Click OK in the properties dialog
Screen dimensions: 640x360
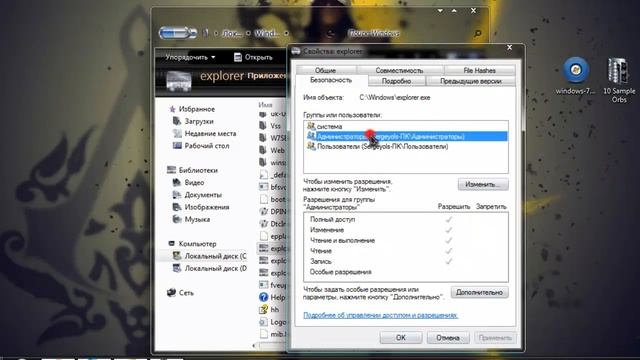point(400,338)
